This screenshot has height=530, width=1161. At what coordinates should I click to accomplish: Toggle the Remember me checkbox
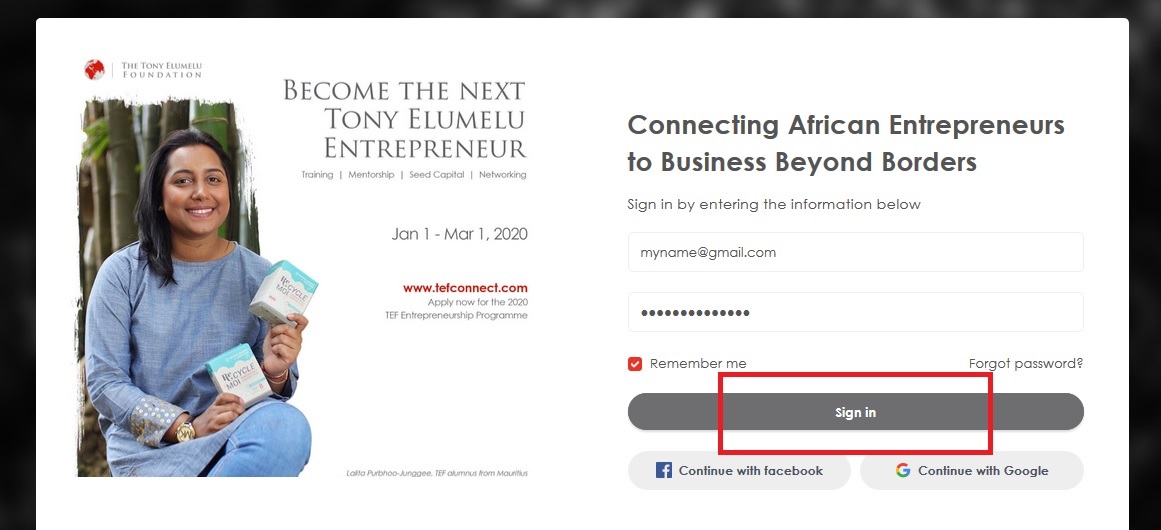tap(635, 363)
